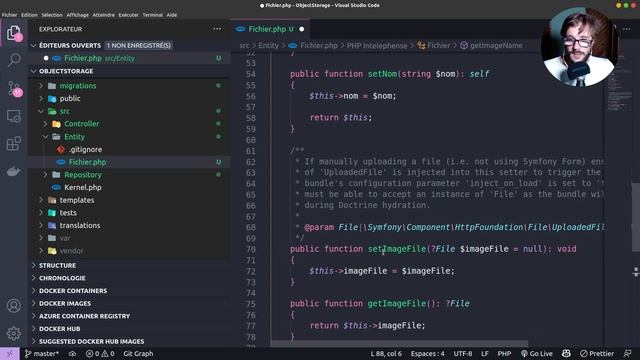Open the Explorer view in activity bar
This screenshot has height=360, width=640.
click(x=14, y=33)
